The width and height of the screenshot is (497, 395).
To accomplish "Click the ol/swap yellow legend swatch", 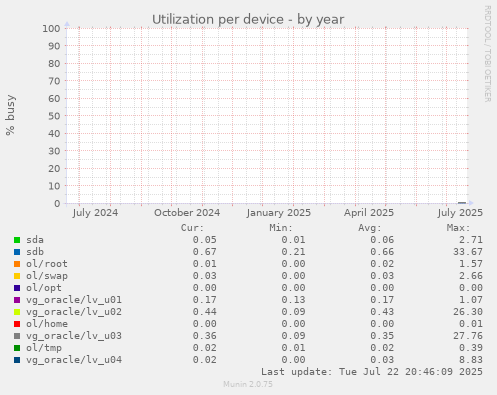I will [x=17, y=276].
